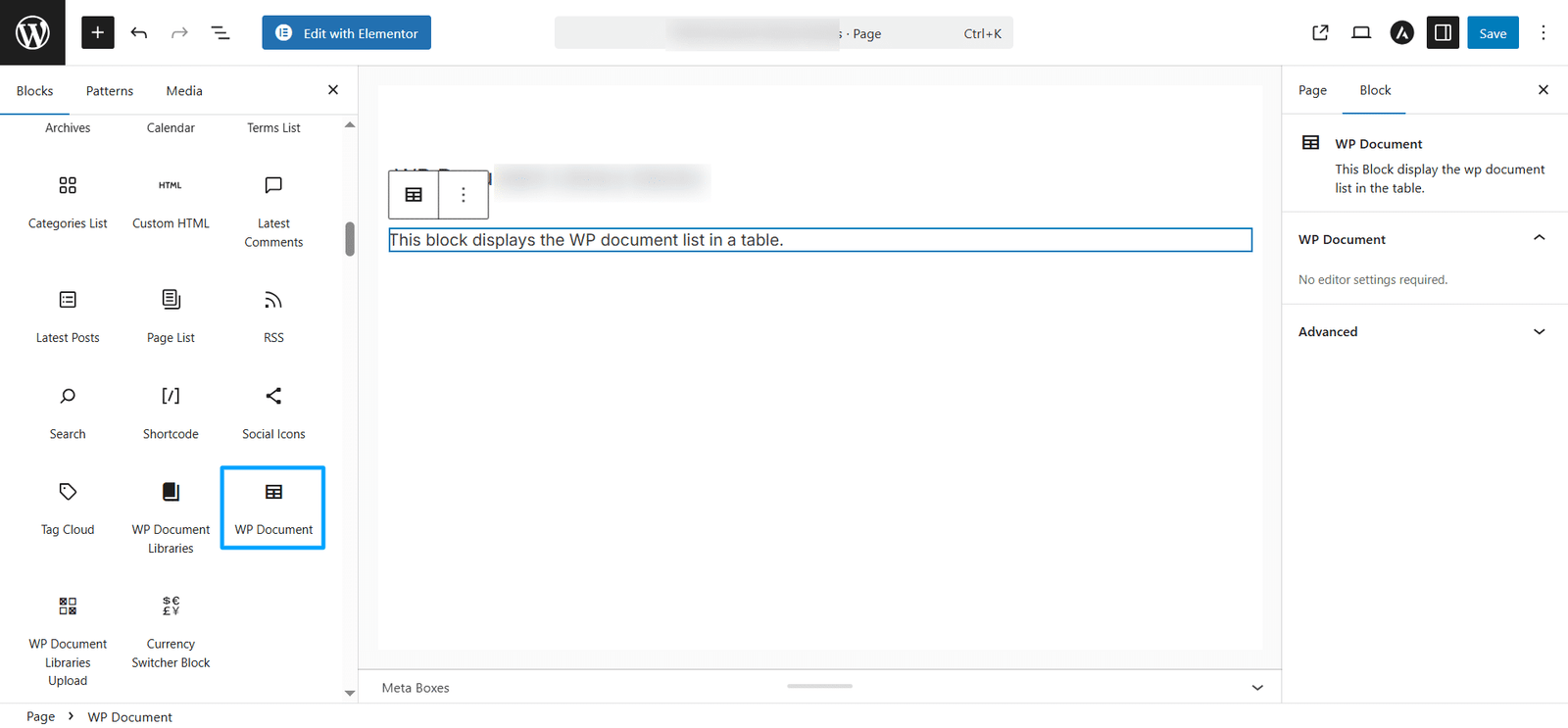Insert the Social Icons block

pos(273,413)
